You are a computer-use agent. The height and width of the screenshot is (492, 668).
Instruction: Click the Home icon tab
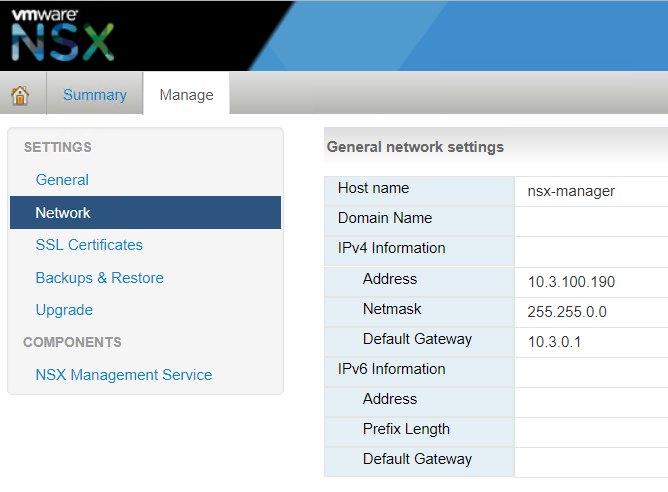20,95
